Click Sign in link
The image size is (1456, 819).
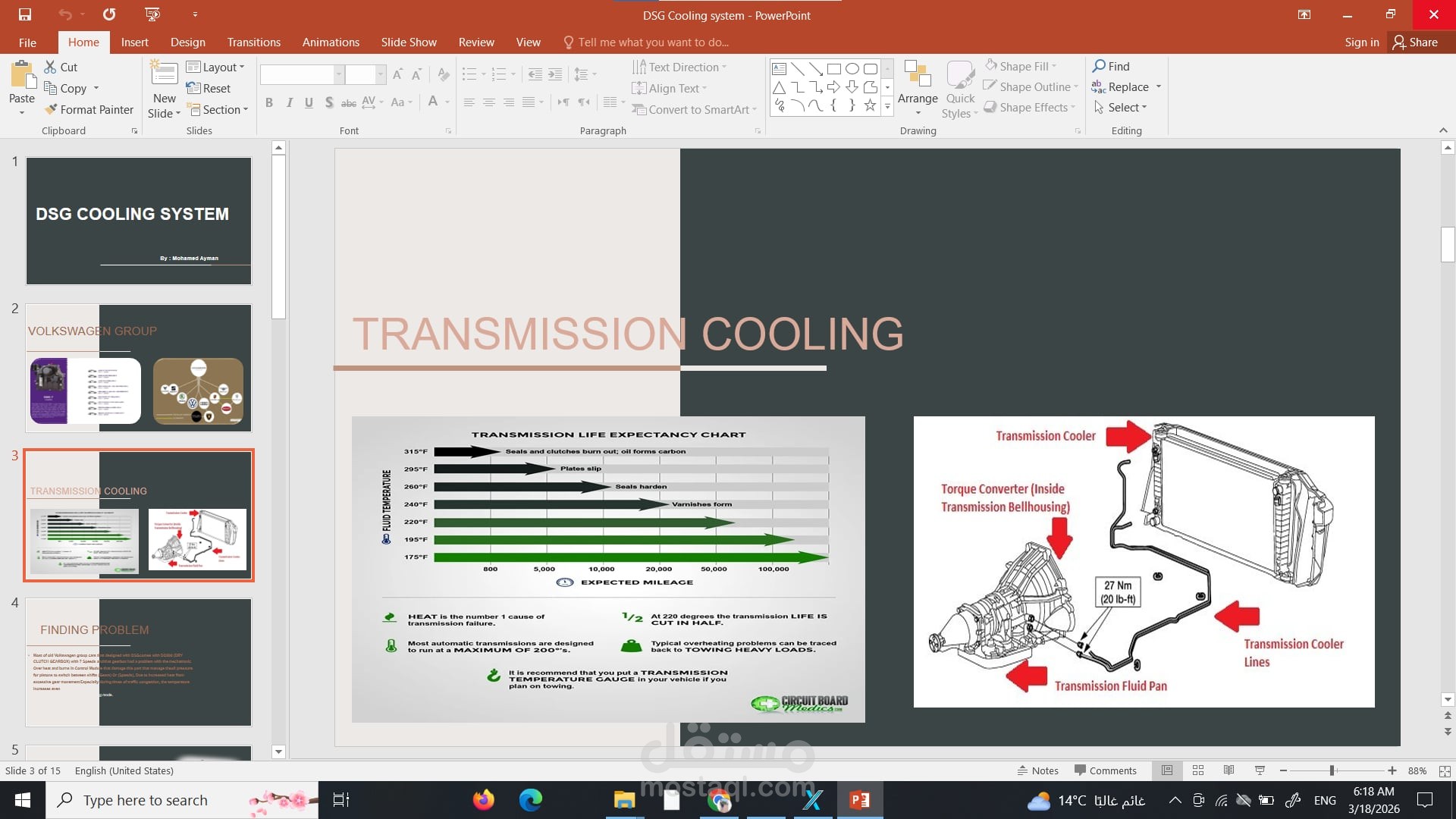point(1362,42)
